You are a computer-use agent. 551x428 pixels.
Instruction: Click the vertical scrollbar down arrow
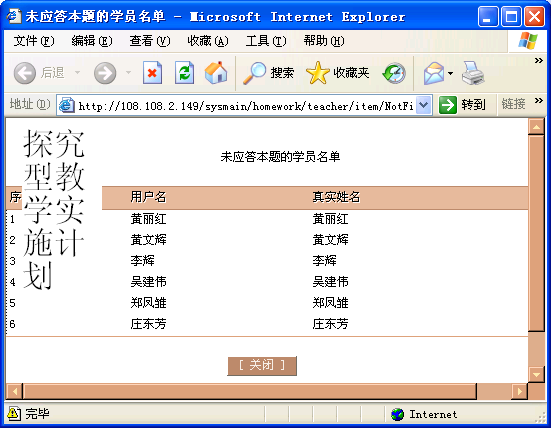click(x=536, y=374)
